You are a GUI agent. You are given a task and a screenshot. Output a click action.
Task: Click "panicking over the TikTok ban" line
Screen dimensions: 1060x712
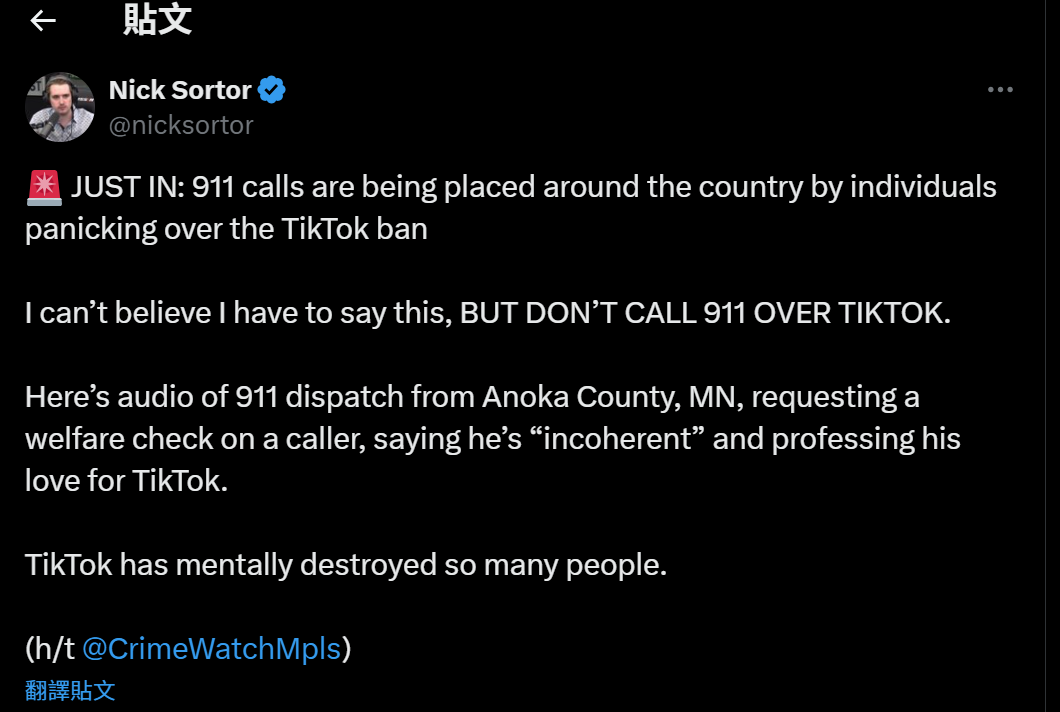click(226, 229)
